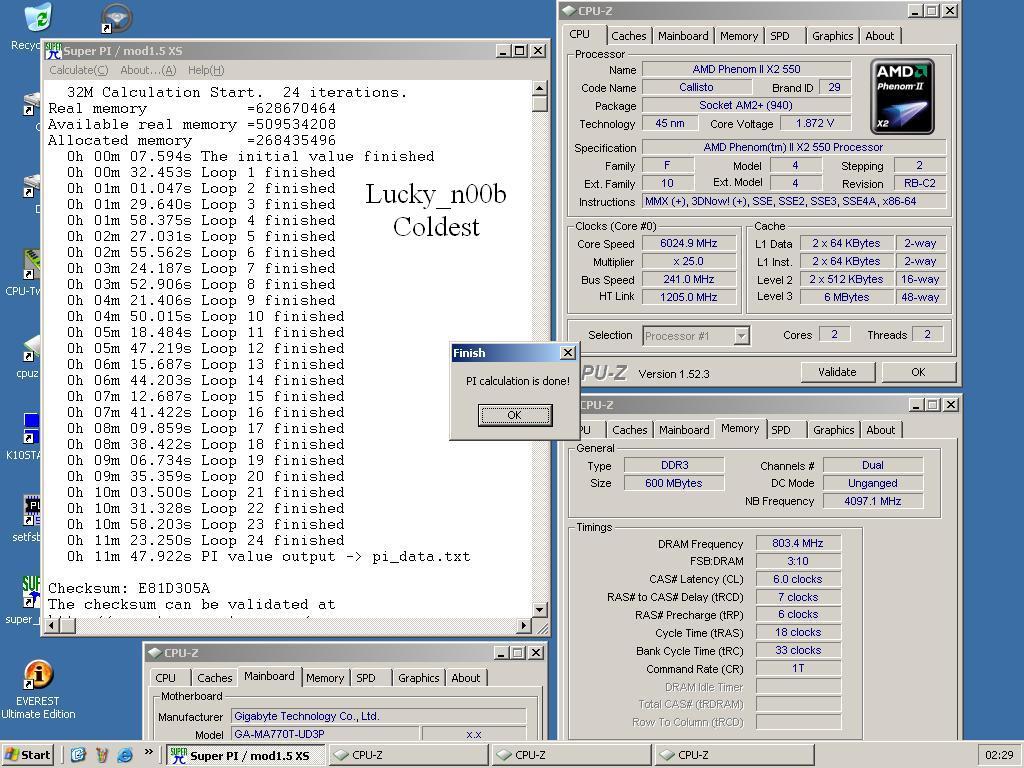Open About tab in memory CPU-Z window

880,430
